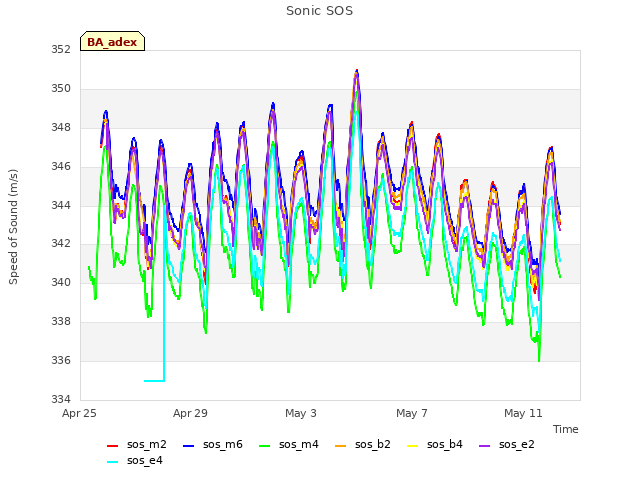Select the sos_m4 legend entry
The image size is (640, 480).
(x=289, y=444)
